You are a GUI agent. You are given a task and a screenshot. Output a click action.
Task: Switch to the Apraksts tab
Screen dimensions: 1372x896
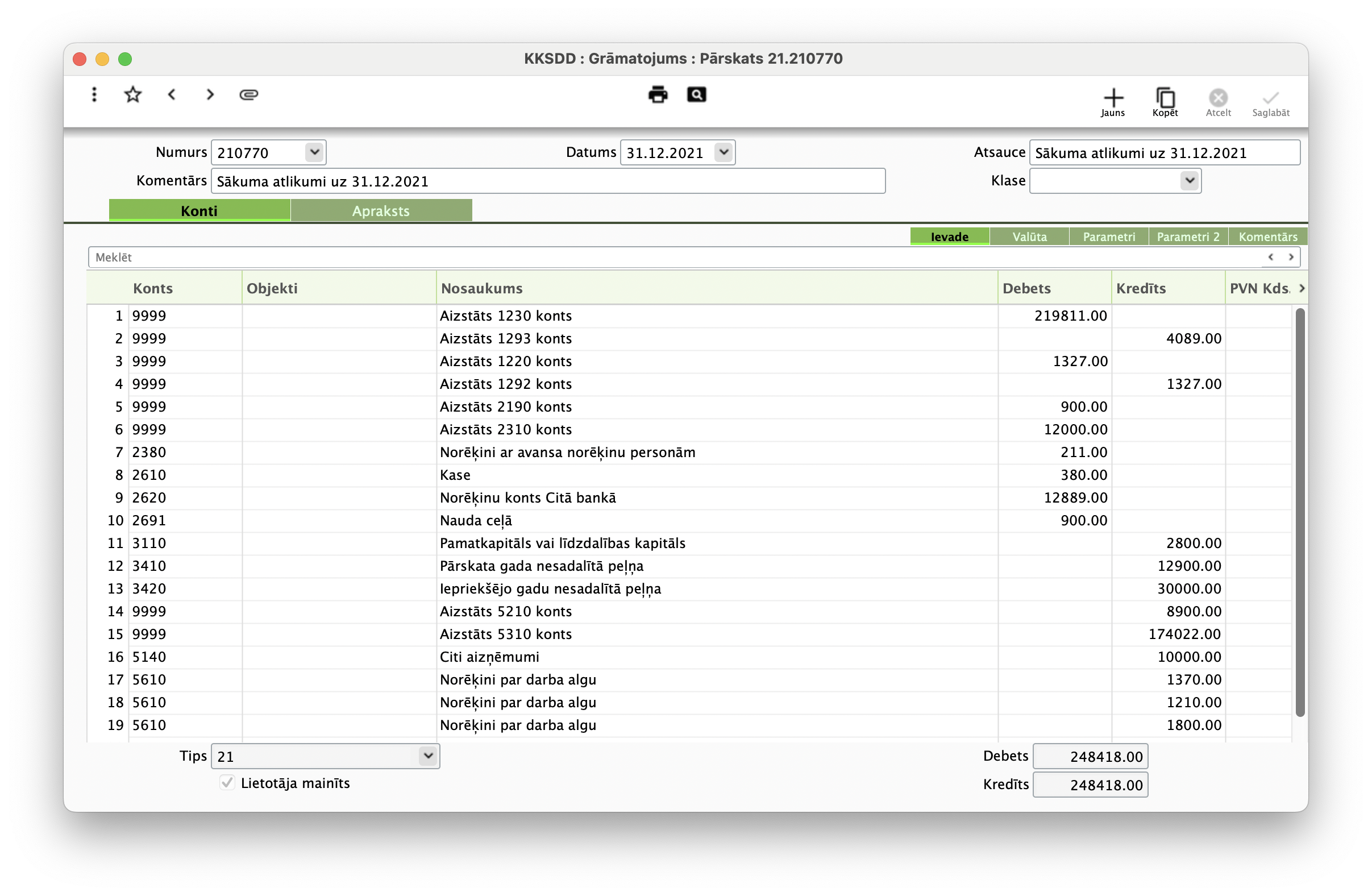tap(381, 210)
